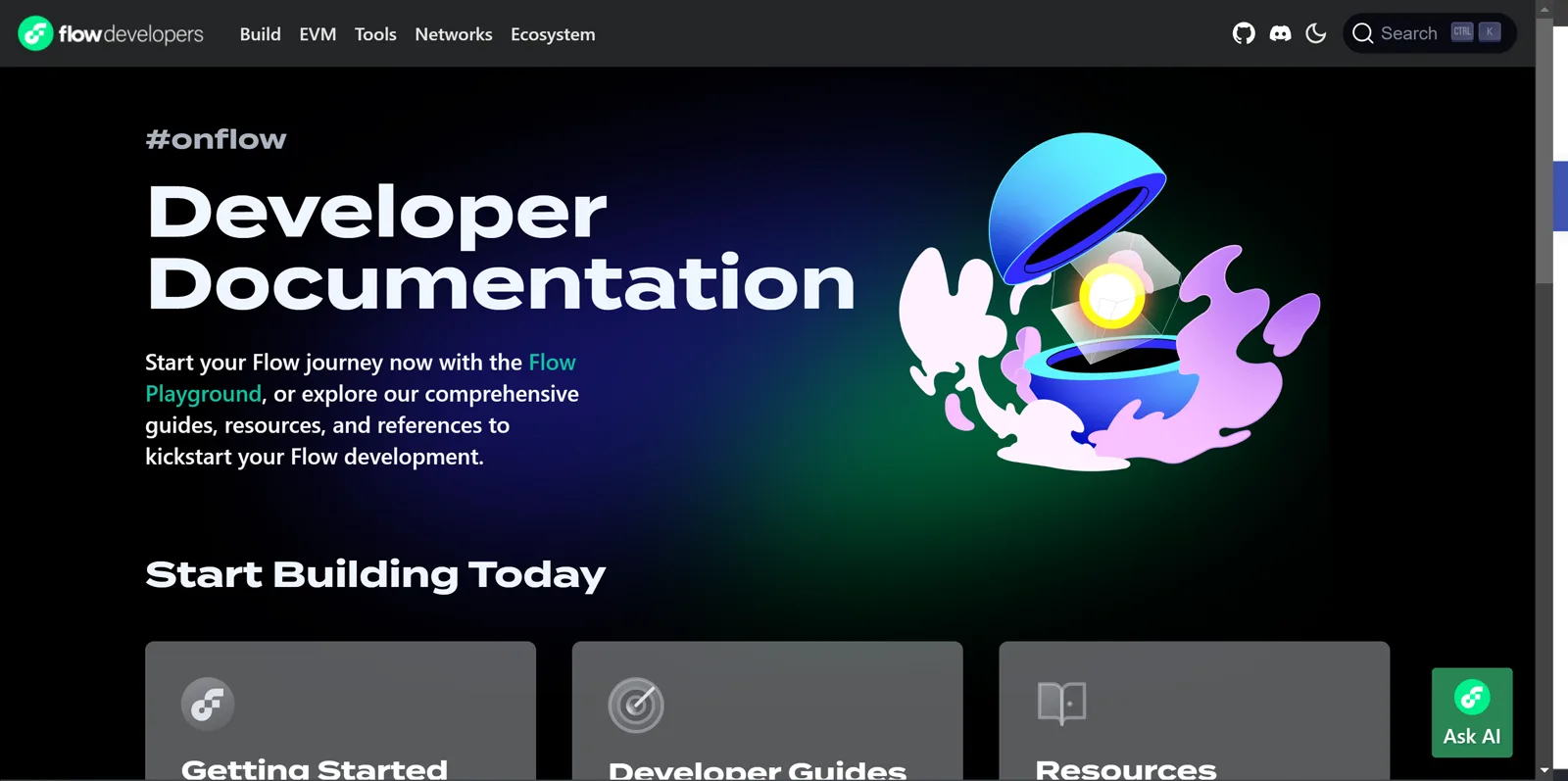Image resolution: width=1568 pixels, height=781 pixels.
Task: Click the Developer Guides target icon
Action: (x=636, y=705)
